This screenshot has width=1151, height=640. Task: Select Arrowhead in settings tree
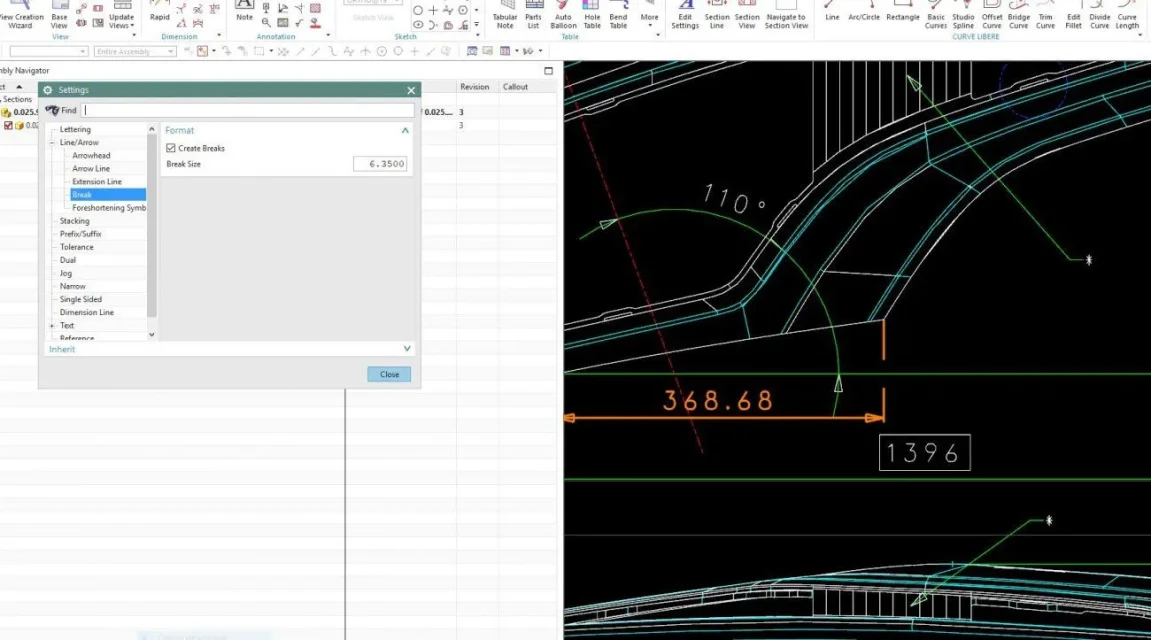coord(91,156)
